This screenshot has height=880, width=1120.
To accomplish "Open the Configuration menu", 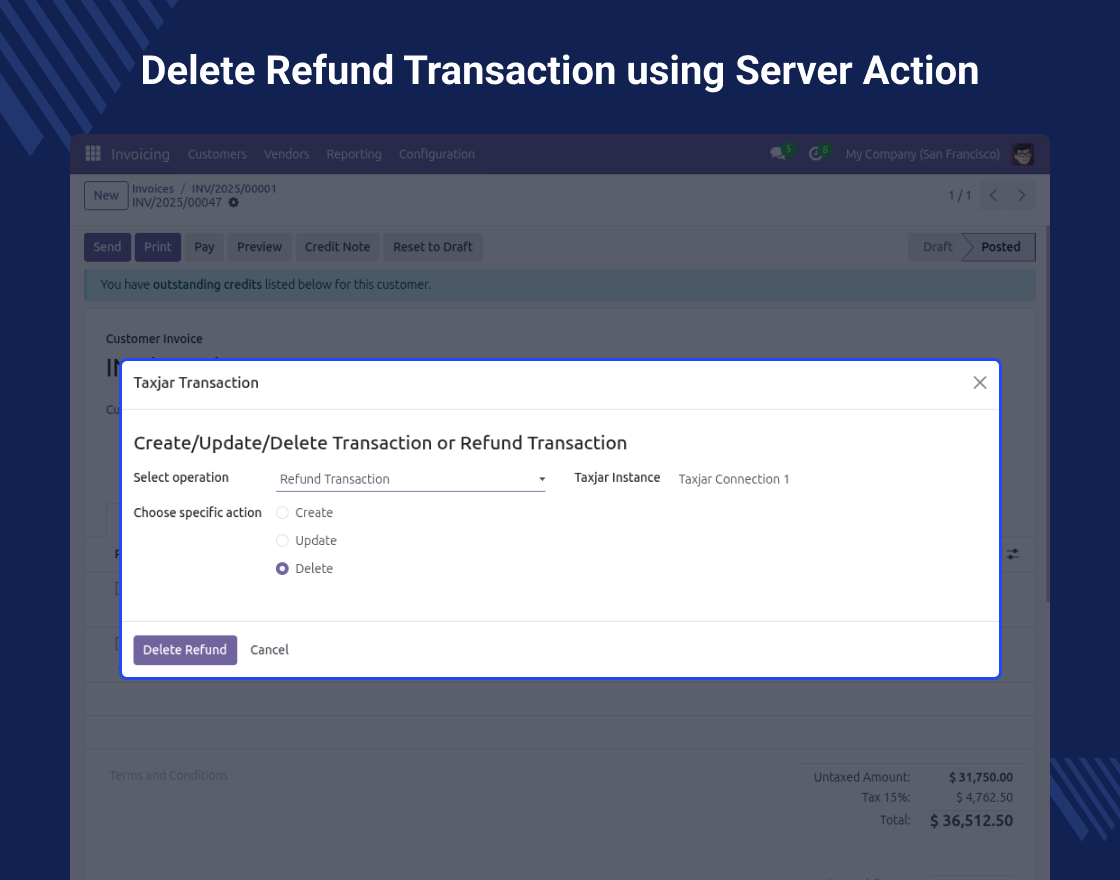I will [x=436, y=154].
